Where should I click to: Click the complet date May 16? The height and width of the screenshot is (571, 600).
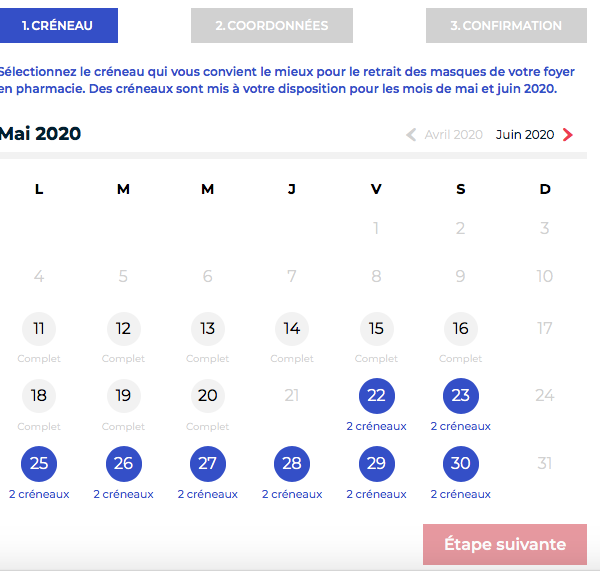click(460, 328)
